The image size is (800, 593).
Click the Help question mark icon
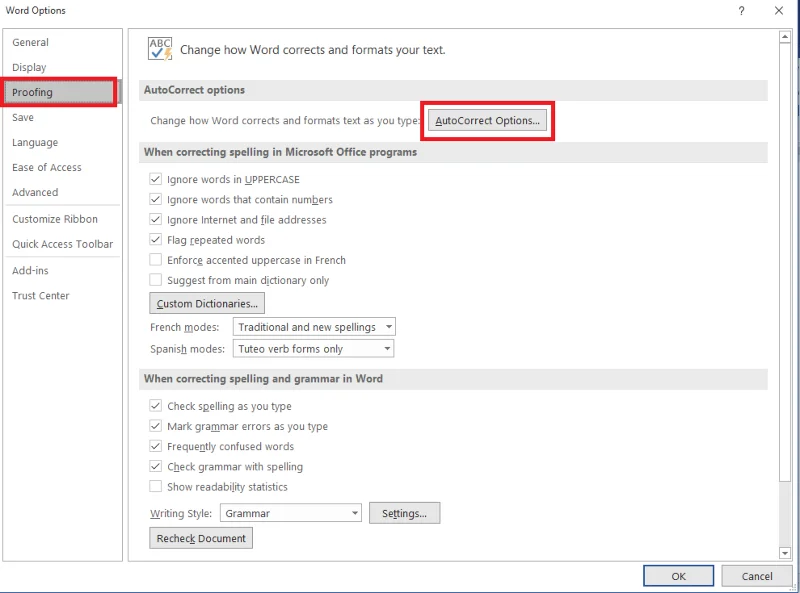(x=741, y=11)
